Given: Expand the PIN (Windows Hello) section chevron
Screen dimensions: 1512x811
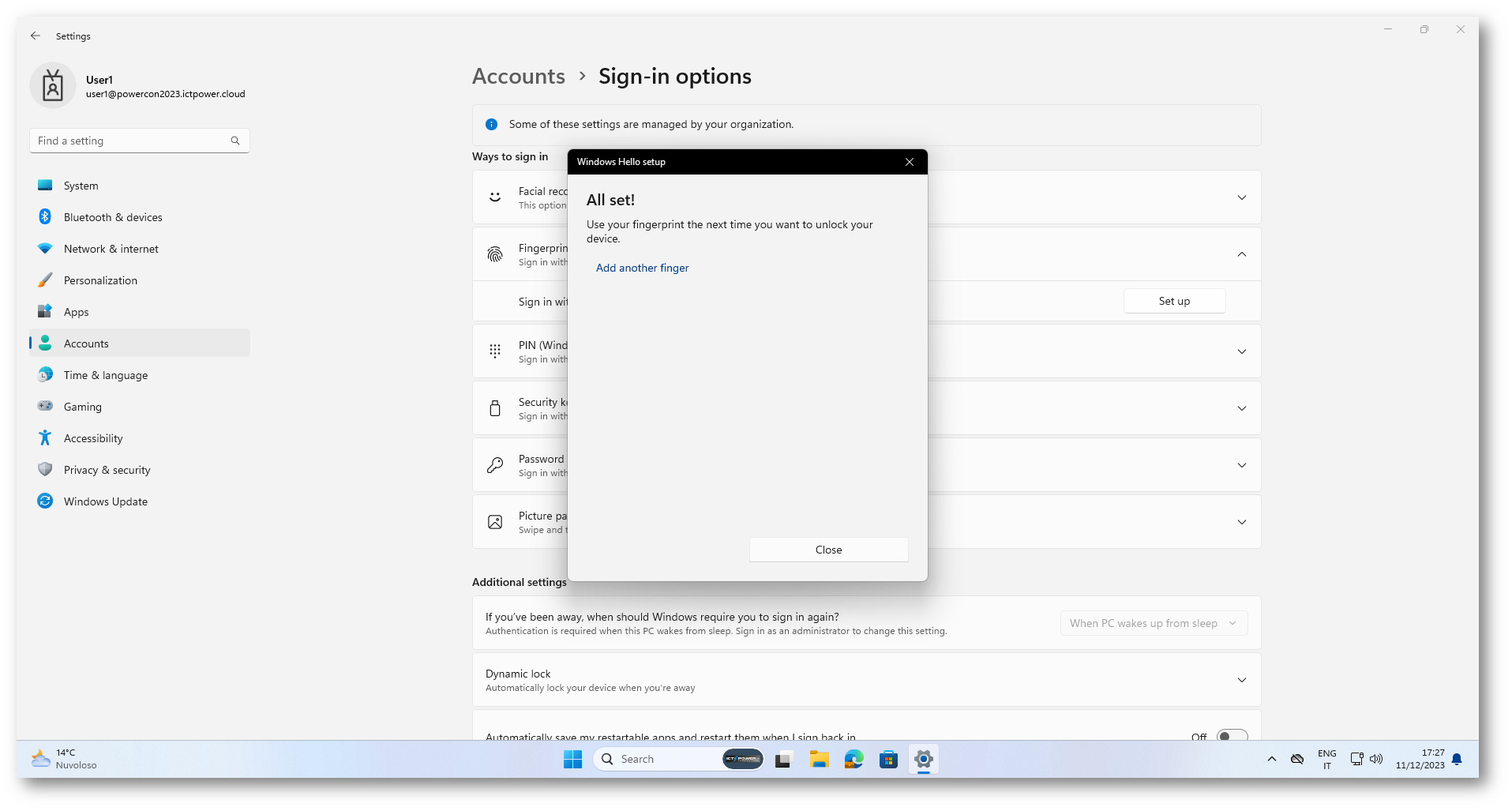Looking at the screenshot, I should tap(1241, 351).
